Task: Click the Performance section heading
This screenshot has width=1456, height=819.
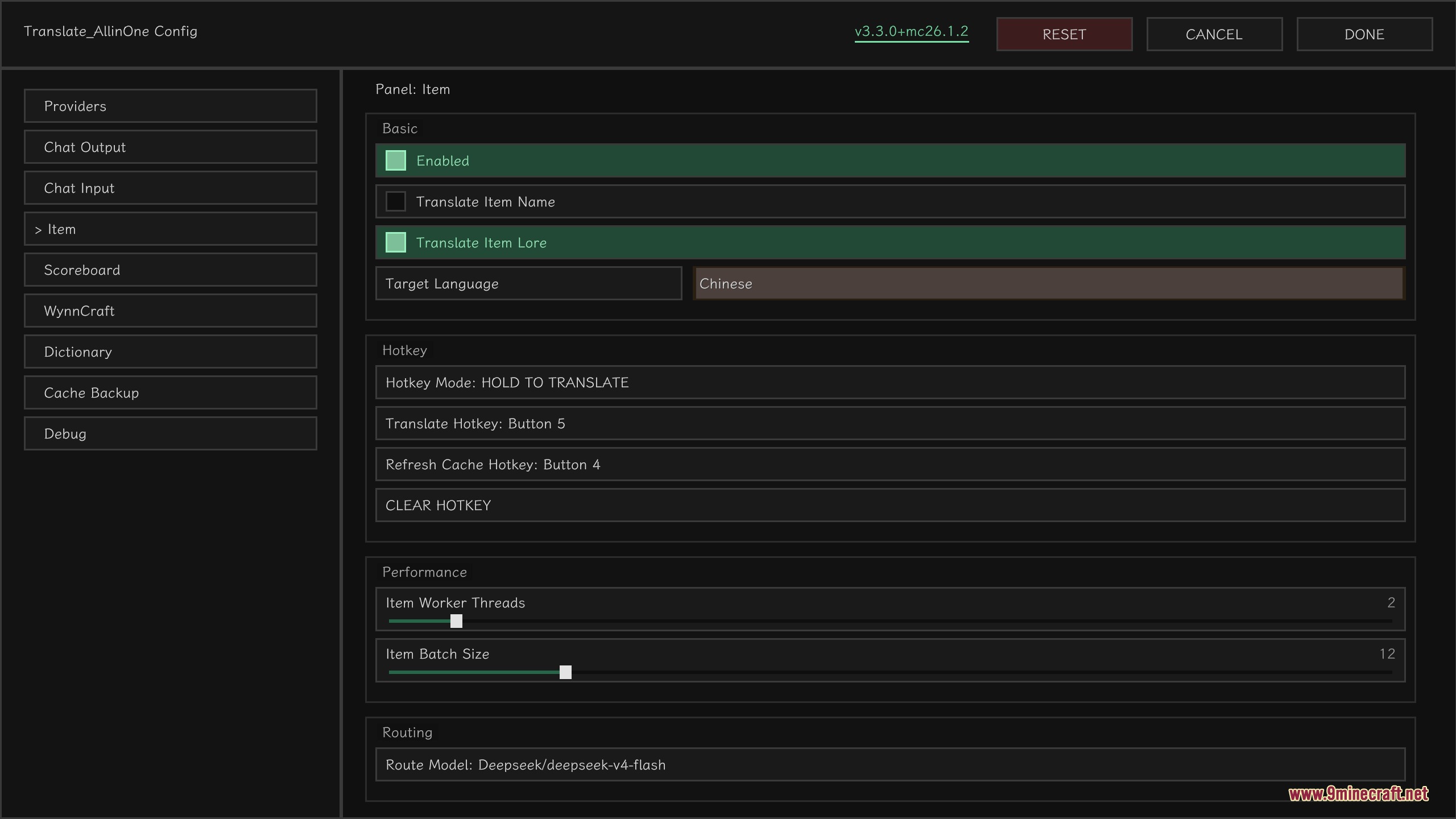Action: 424,572
